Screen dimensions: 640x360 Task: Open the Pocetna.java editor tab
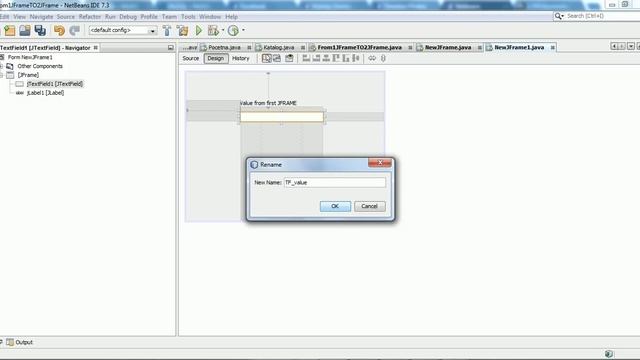[x=224, y=48]
